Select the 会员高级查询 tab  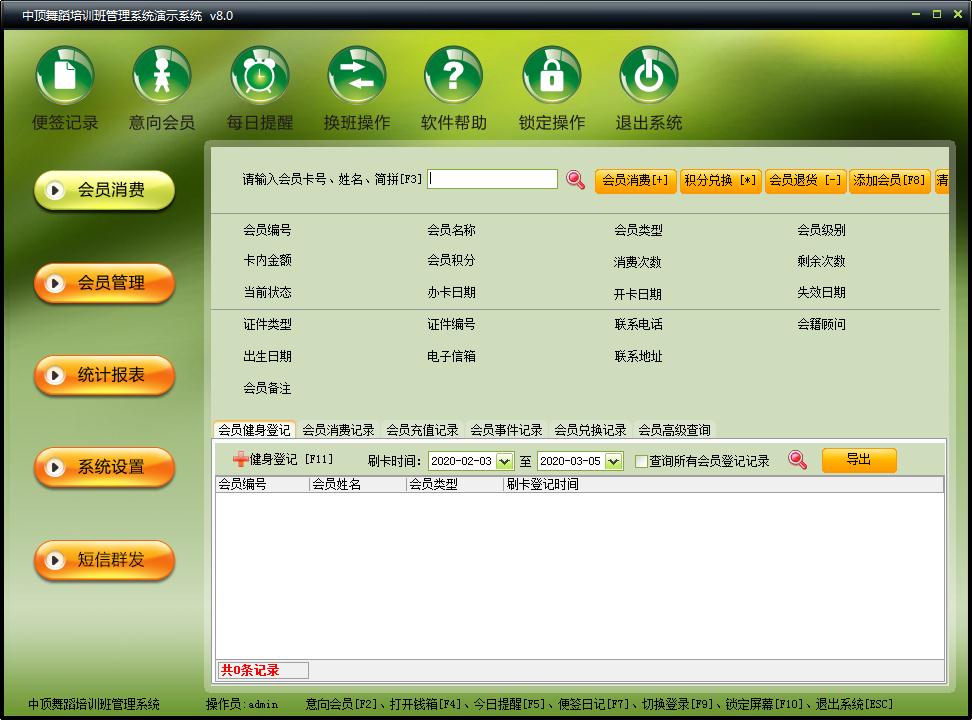point(673,429)
